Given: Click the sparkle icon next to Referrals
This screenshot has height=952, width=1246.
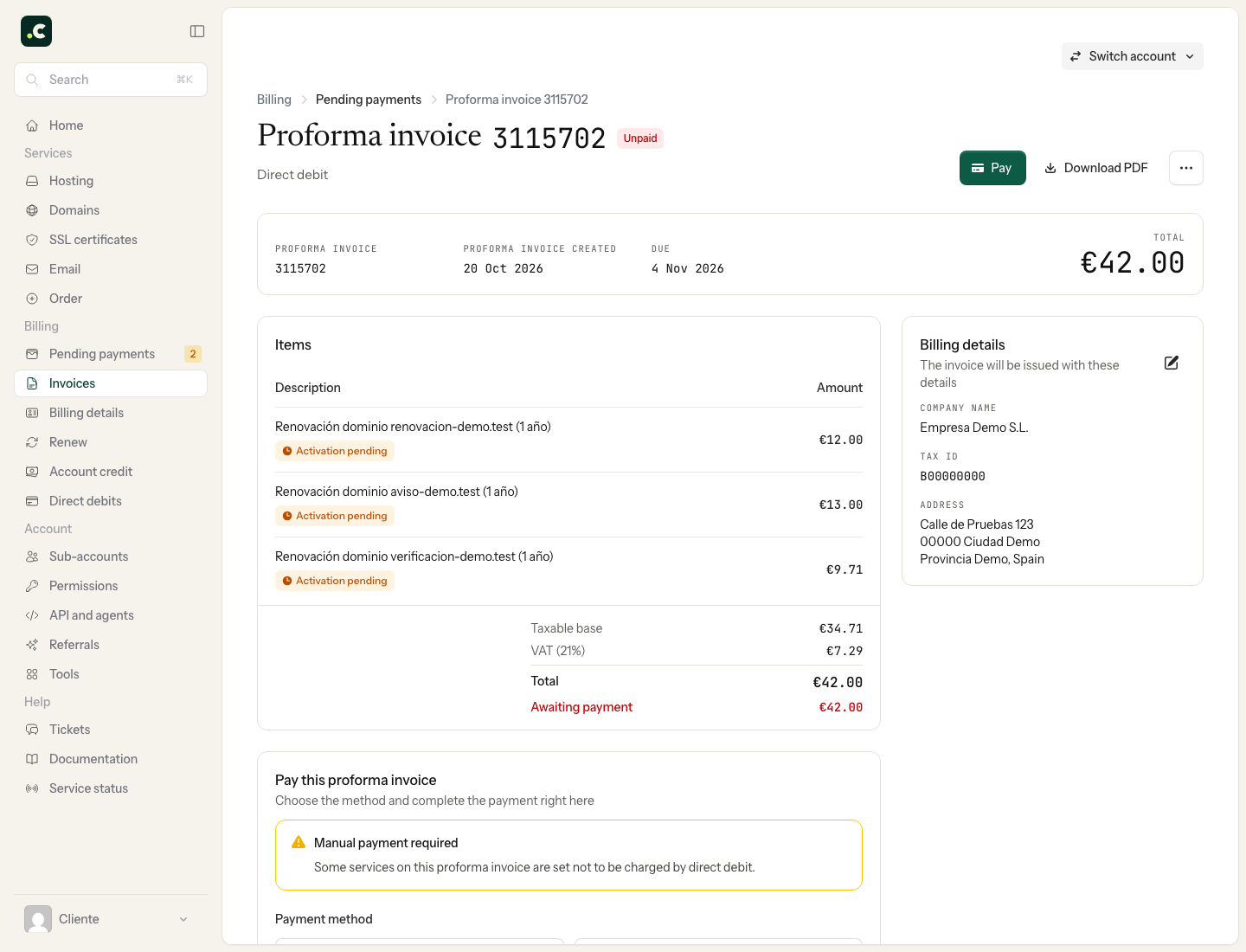Looking at the screenshot, I should point(32,645).
